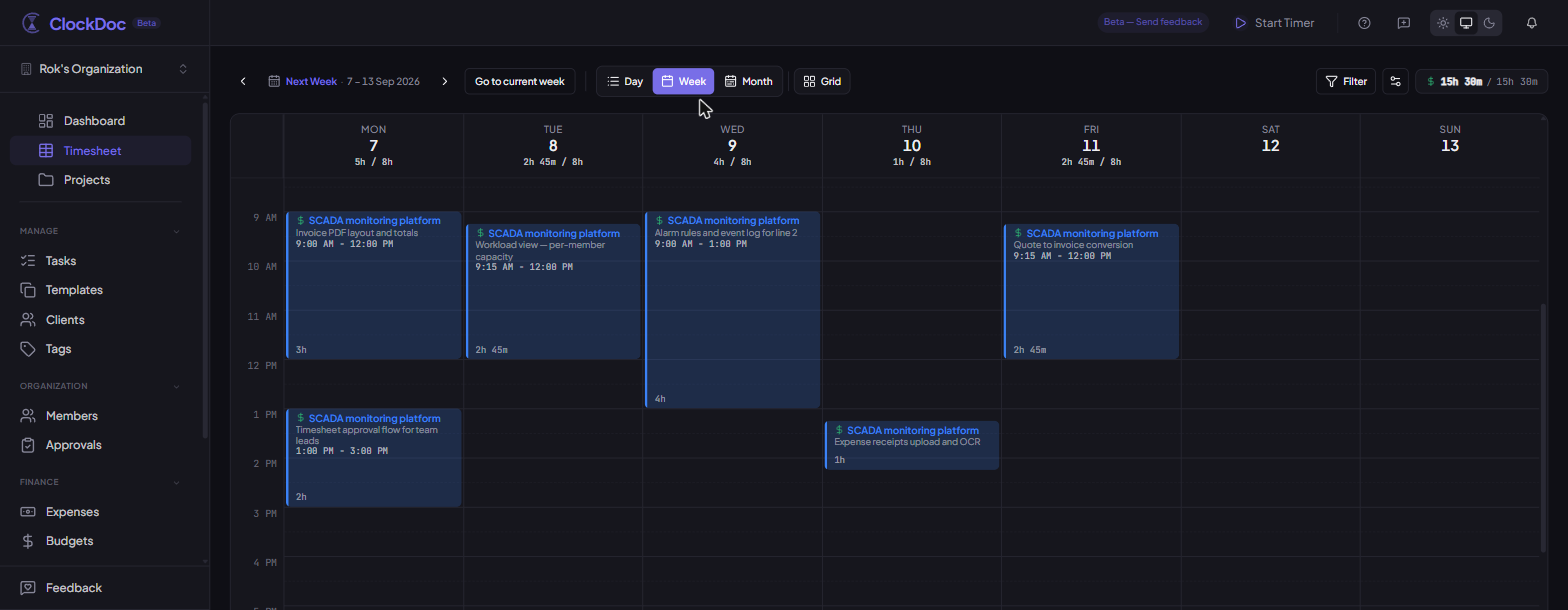Image resolution: width=1568 pixels, height=610 pixels.
Task: Go to Clients page
Action: (x=100, y=320)
